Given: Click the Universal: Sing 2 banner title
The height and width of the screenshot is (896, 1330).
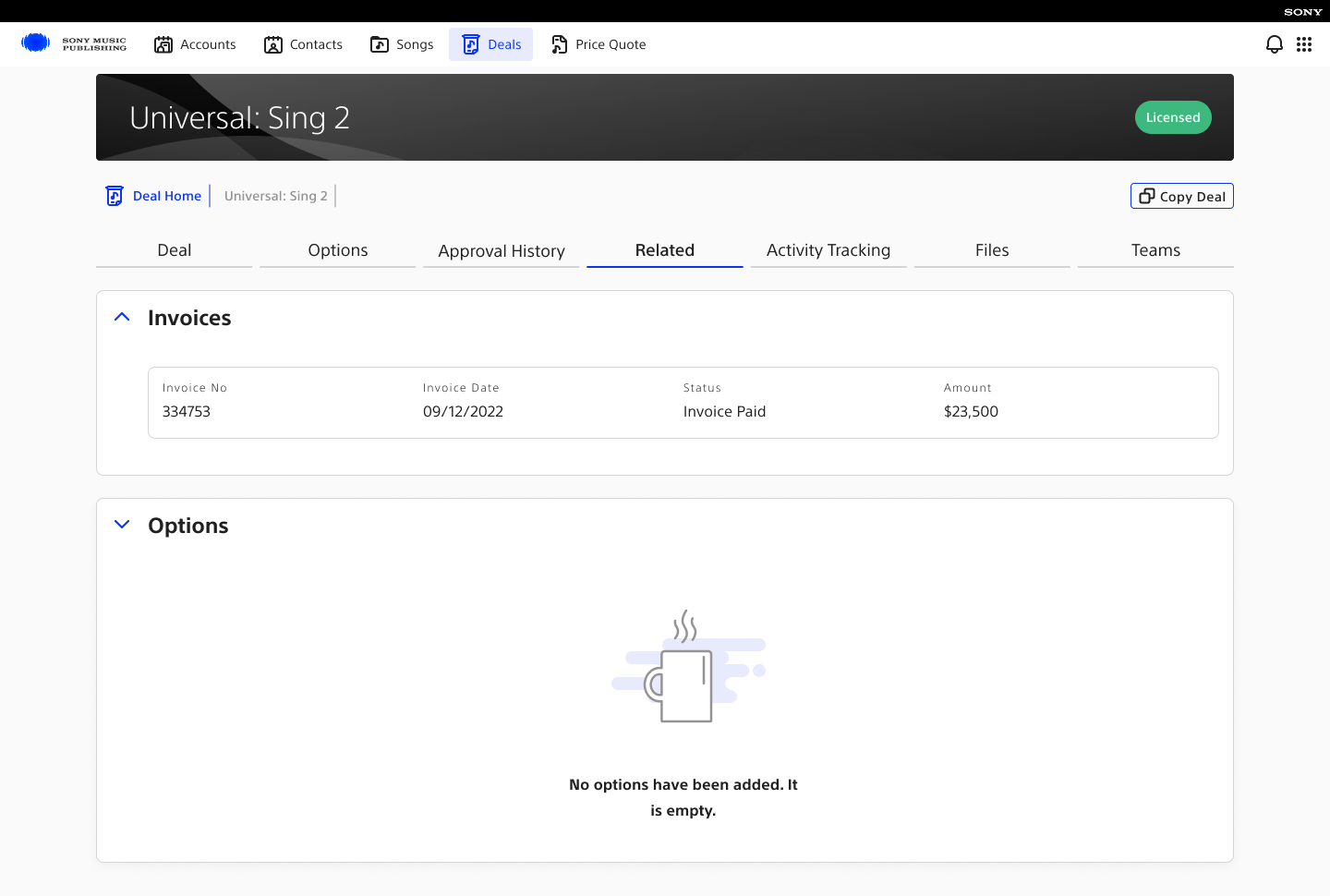Looking at the screenshot, I should (x=239, y=118).
